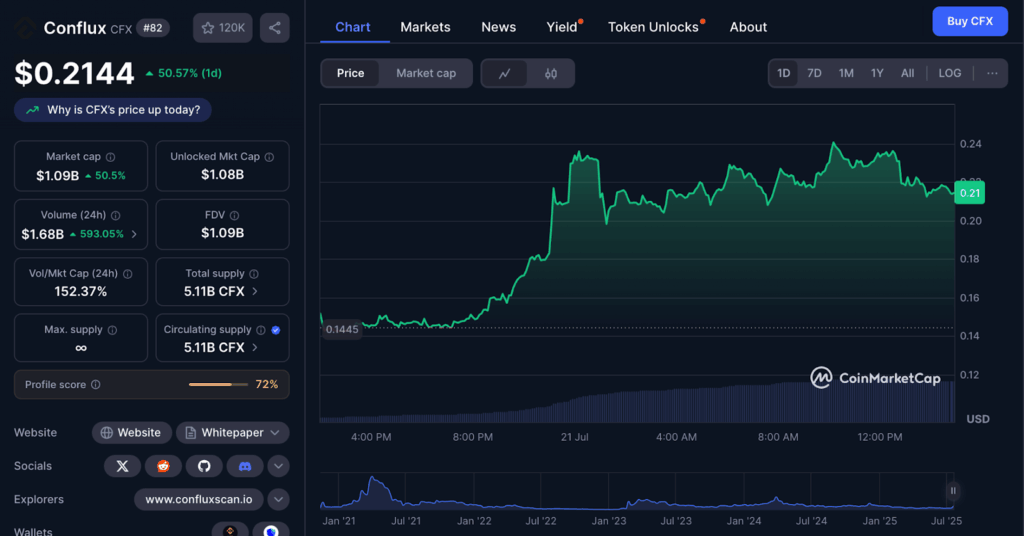This screenshot has height=536, width=1024.
Task: Open the Discord social link
Action: pos(245,466)
